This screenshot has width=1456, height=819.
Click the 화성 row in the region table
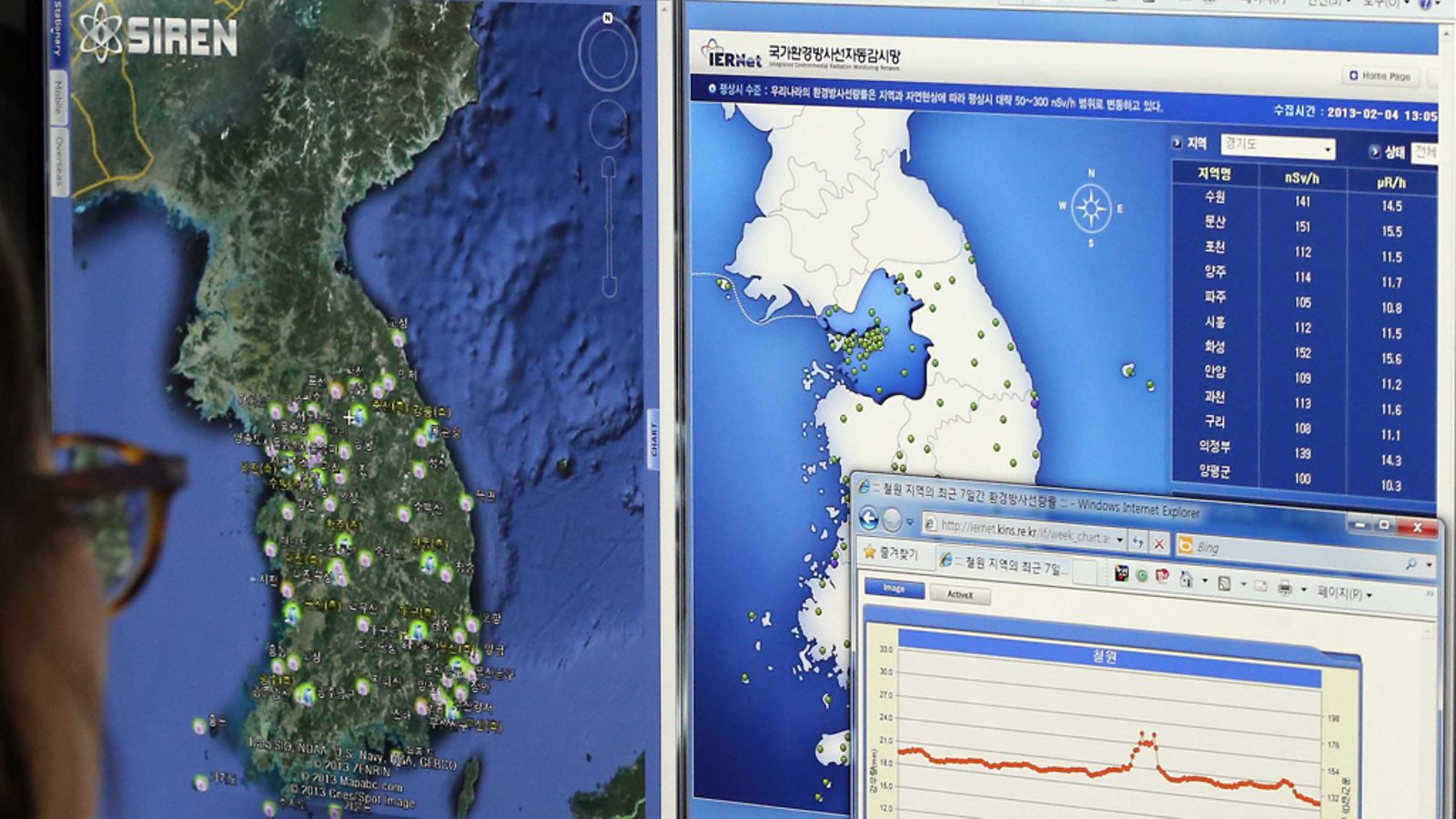1305,352
